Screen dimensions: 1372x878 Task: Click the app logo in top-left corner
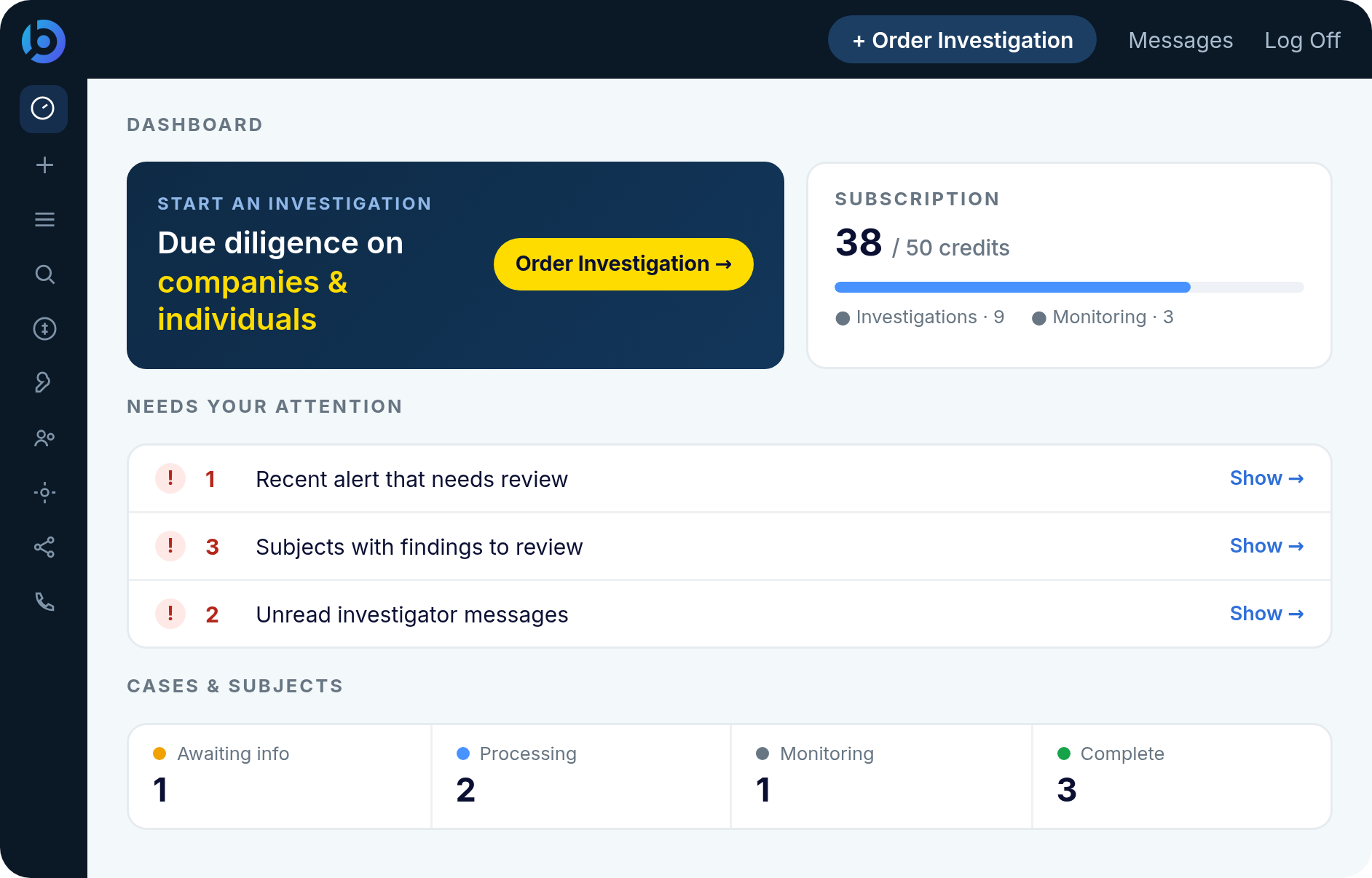[x=44, y=41]
